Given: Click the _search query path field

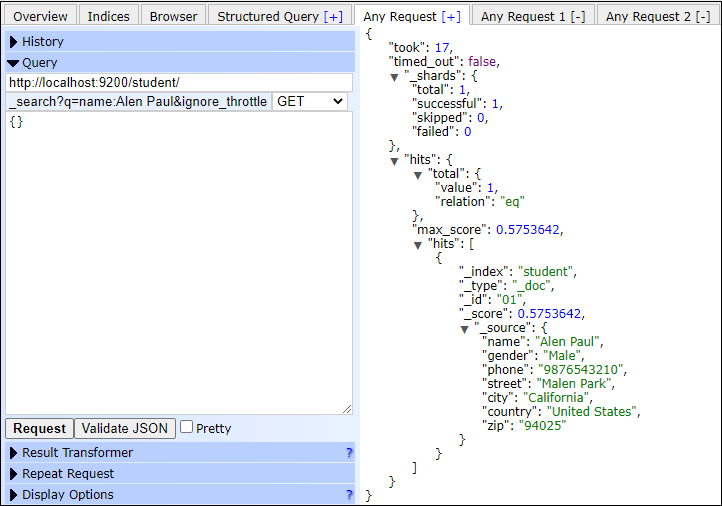Looking at the screenshot, I should point(138,101).
